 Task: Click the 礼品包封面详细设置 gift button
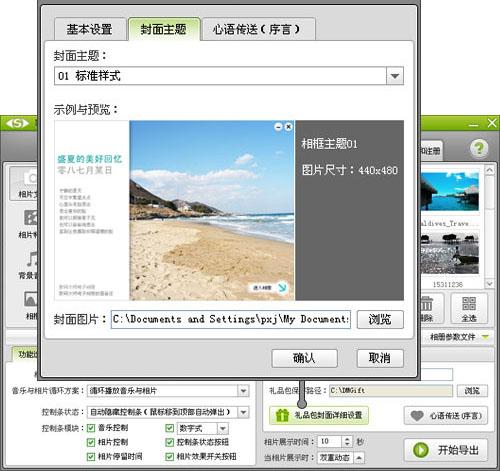tap(319, 415)
